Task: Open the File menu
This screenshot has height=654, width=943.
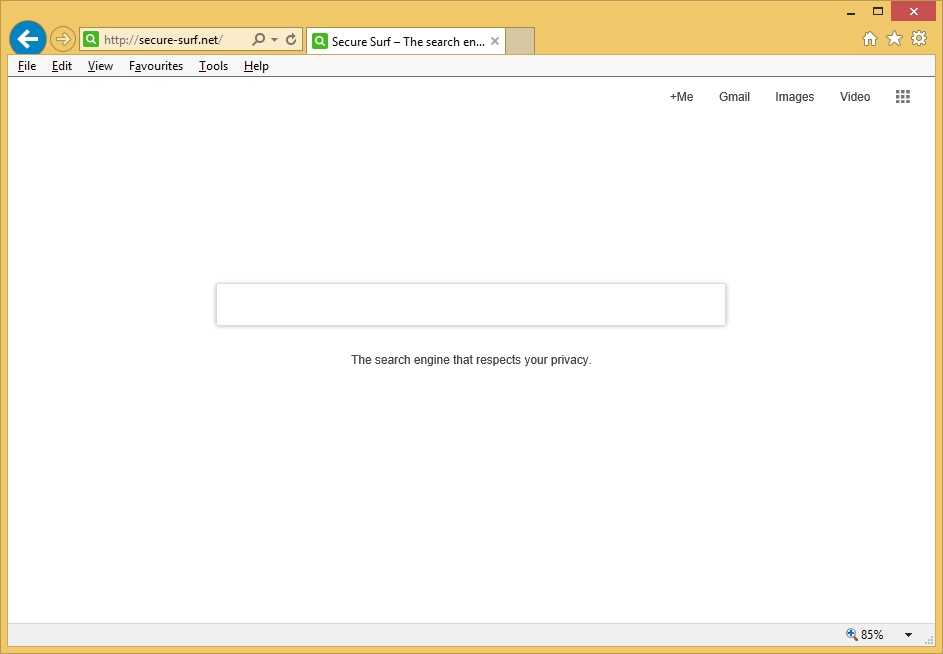Action: tap(27, 66)
